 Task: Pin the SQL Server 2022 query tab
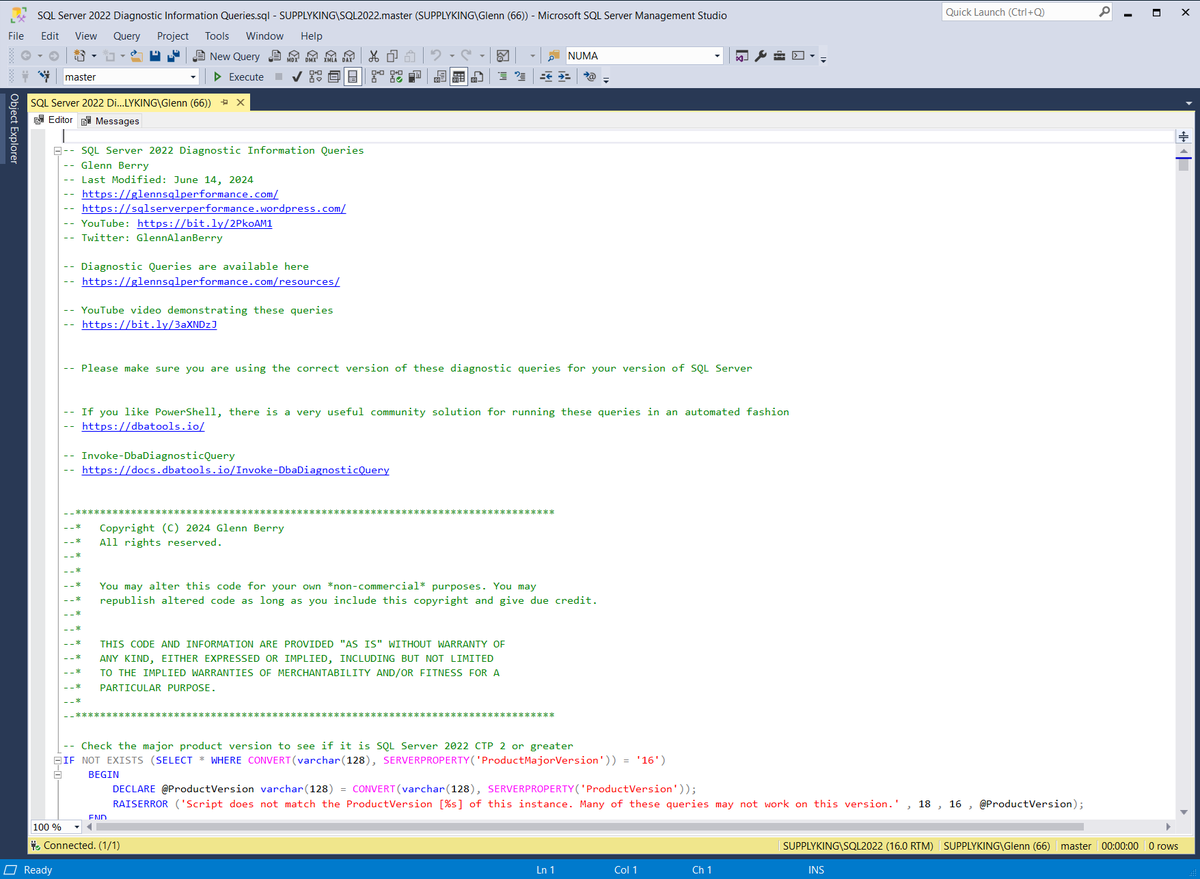225,103
